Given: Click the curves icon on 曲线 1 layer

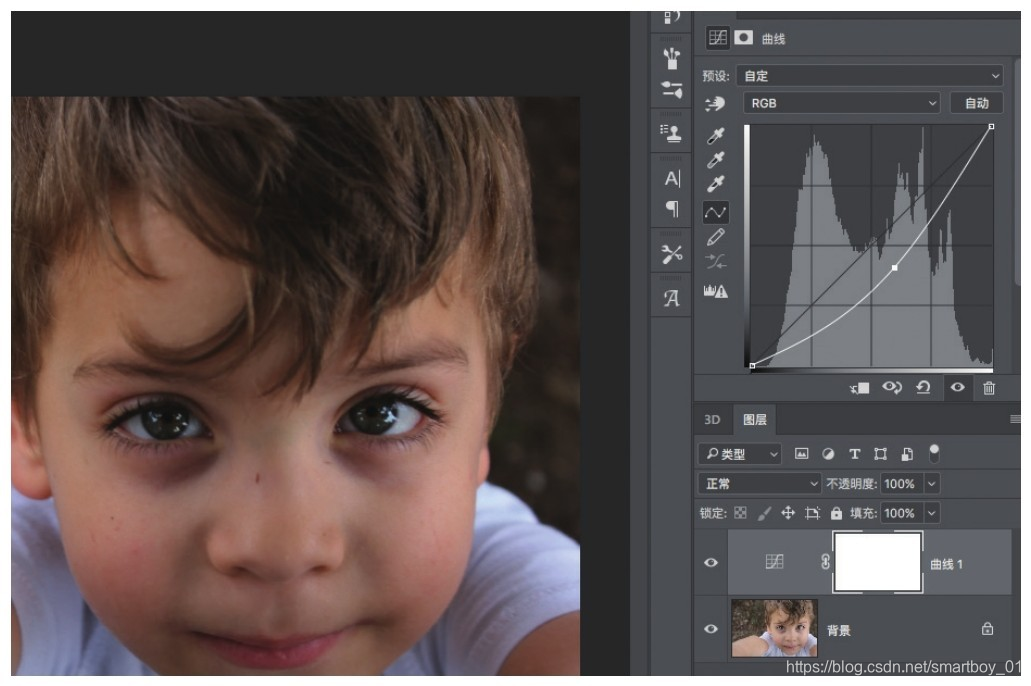Looking at the screenshot, I should tap(774, 562).
